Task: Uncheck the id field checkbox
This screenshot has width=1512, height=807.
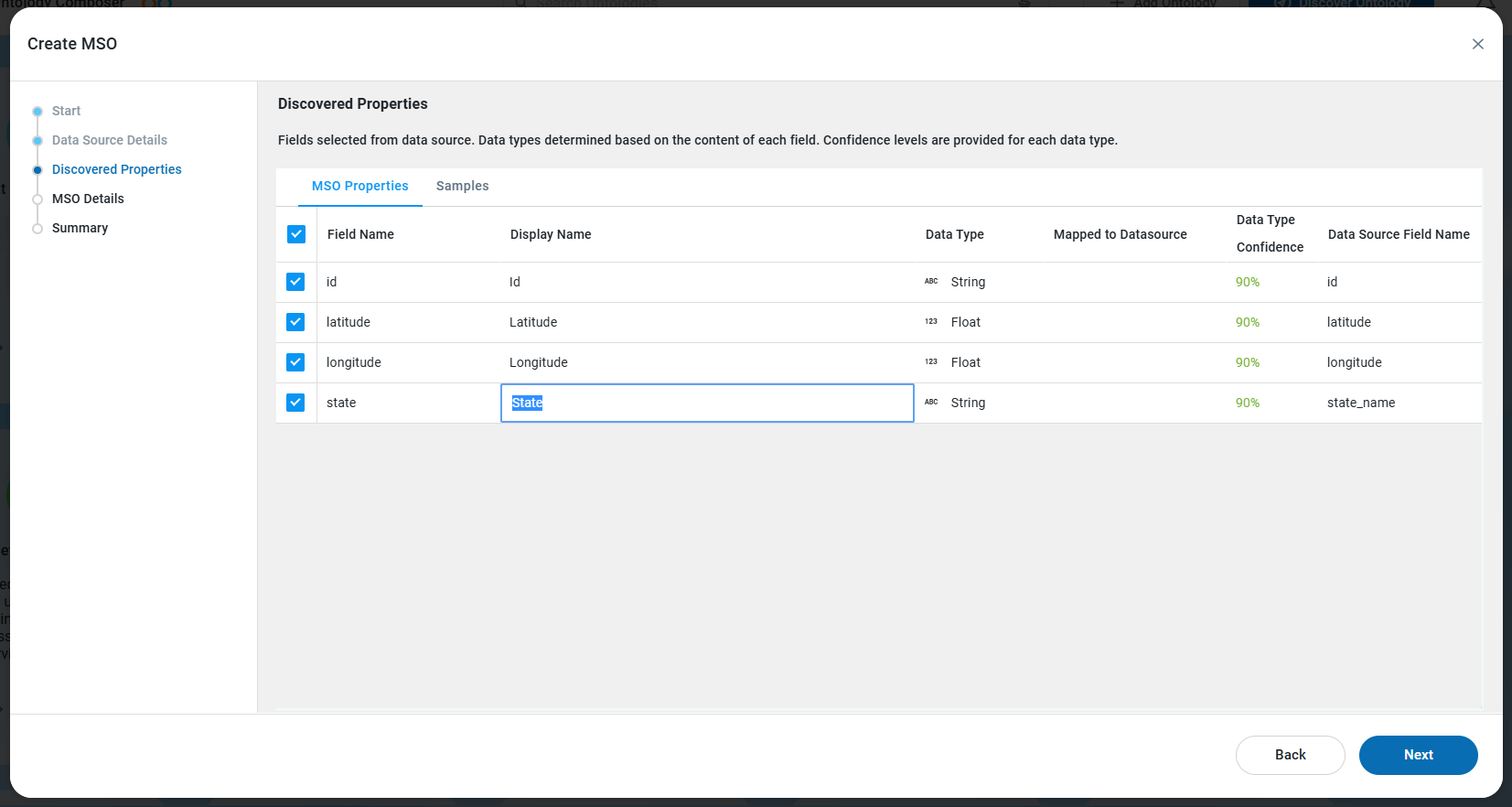Action: [x=295, y=282]
